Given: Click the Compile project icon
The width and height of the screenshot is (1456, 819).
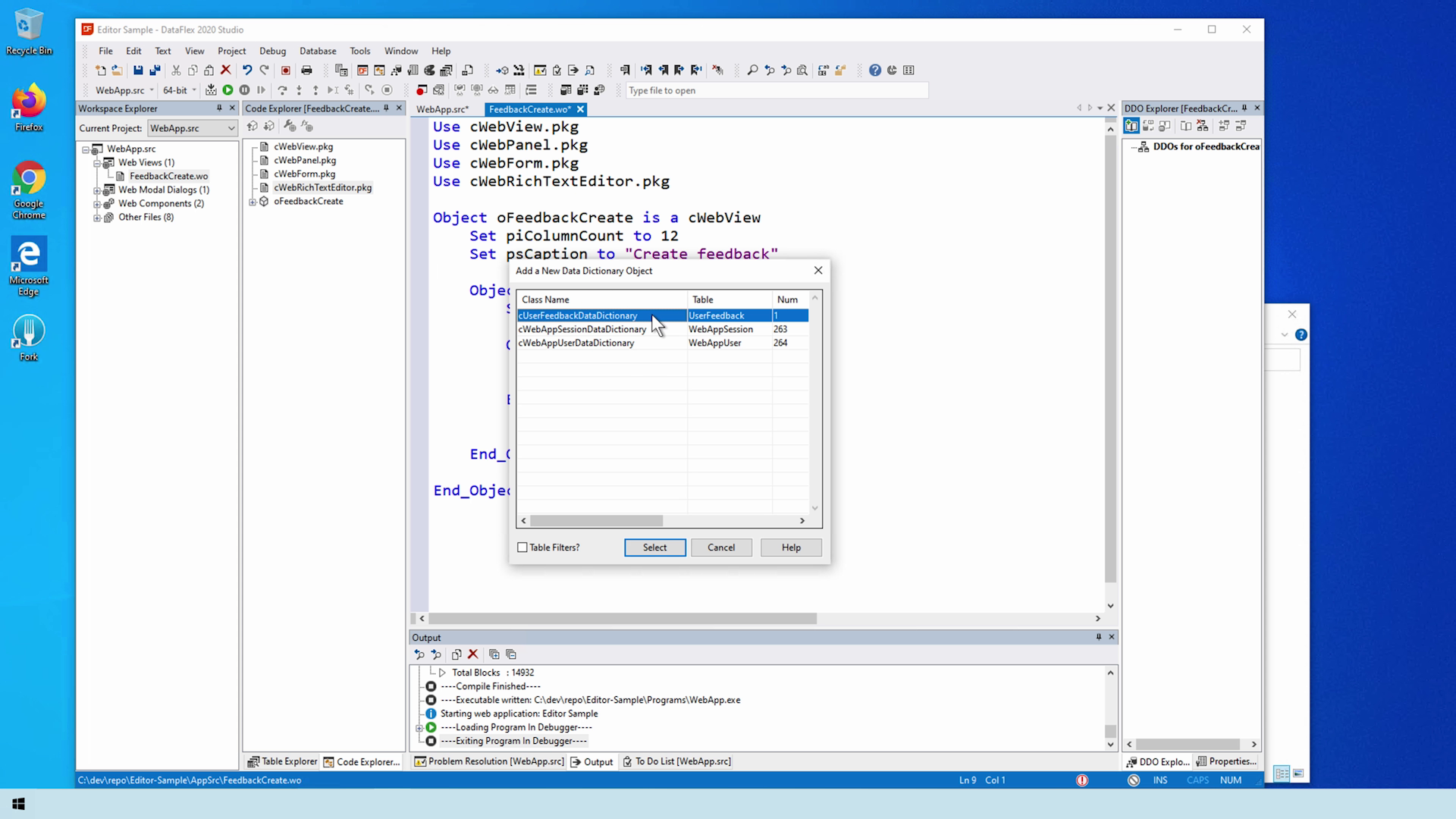Looking at the screenshot, I should 211,90.
